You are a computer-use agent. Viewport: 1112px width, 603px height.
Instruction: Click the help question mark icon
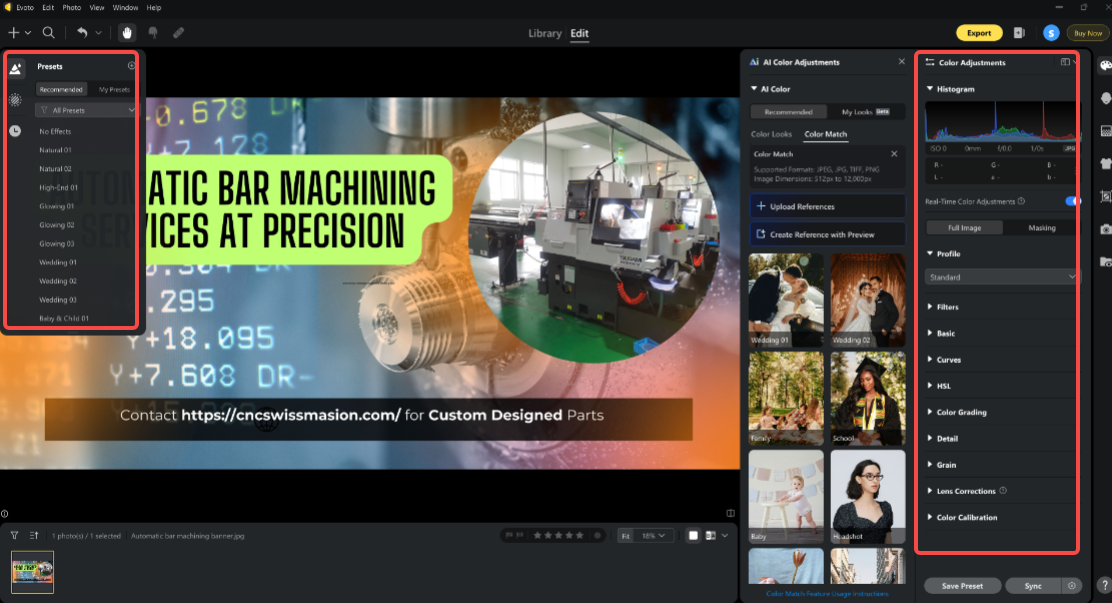(1104, 585)
